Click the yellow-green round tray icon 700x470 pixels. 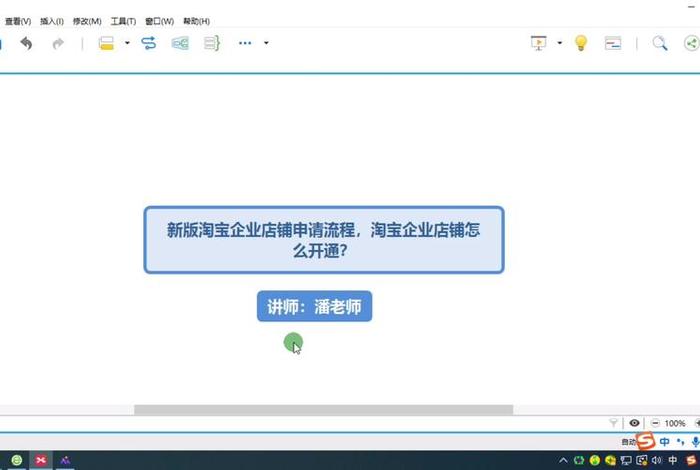pyautogui.click(x=595, y=460)
